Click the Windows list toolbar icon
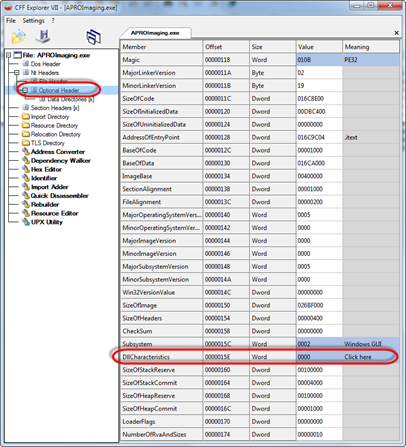Image resolution: width=406 pixels, height=447 pixels. click(94, 37)
